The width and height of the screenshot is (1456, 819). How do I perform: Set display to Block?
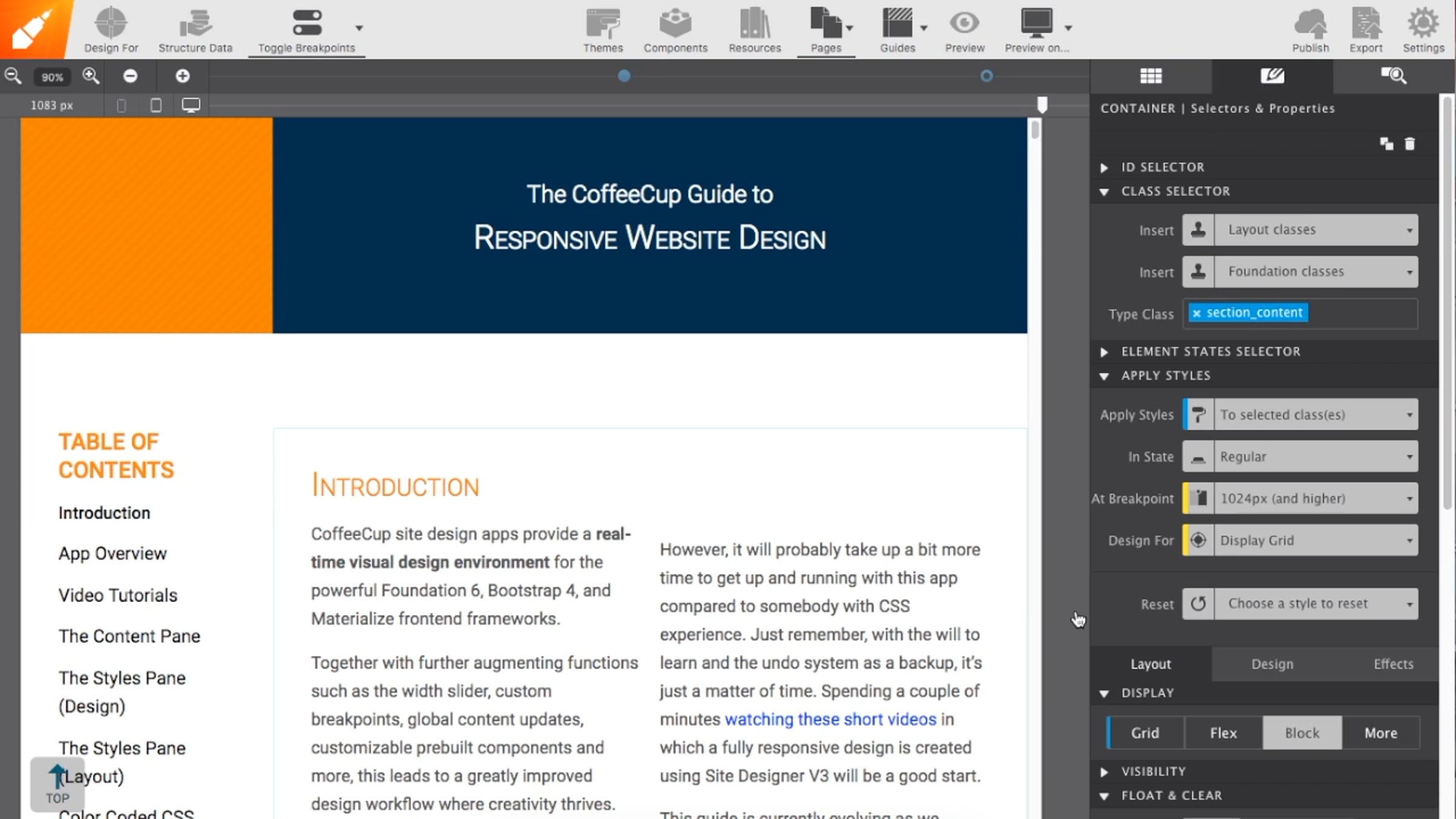(x=1302, y=733)
